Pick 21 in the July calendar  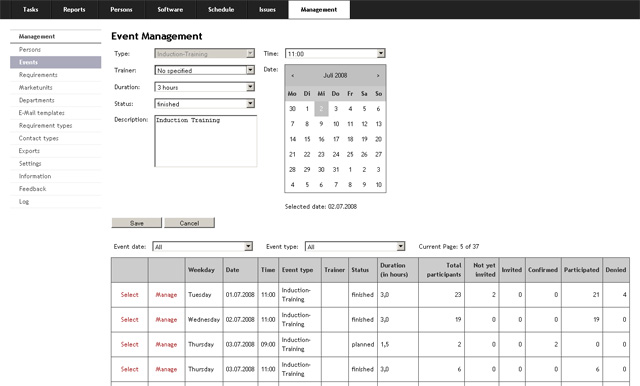pyautogui.click(x=292, y=154)
